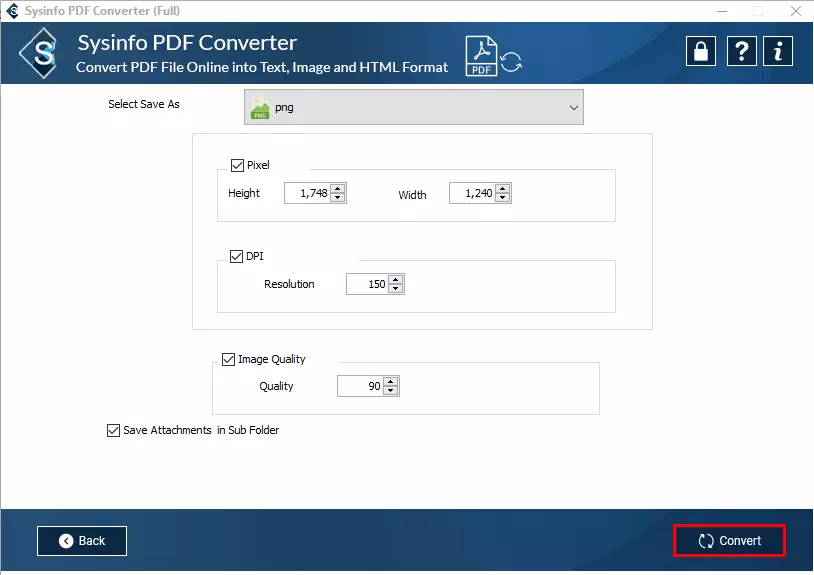The height and width of the screenshot is (575, 814).
Task: Increase Resolution with the up arrow
Action: click(396, 279)
